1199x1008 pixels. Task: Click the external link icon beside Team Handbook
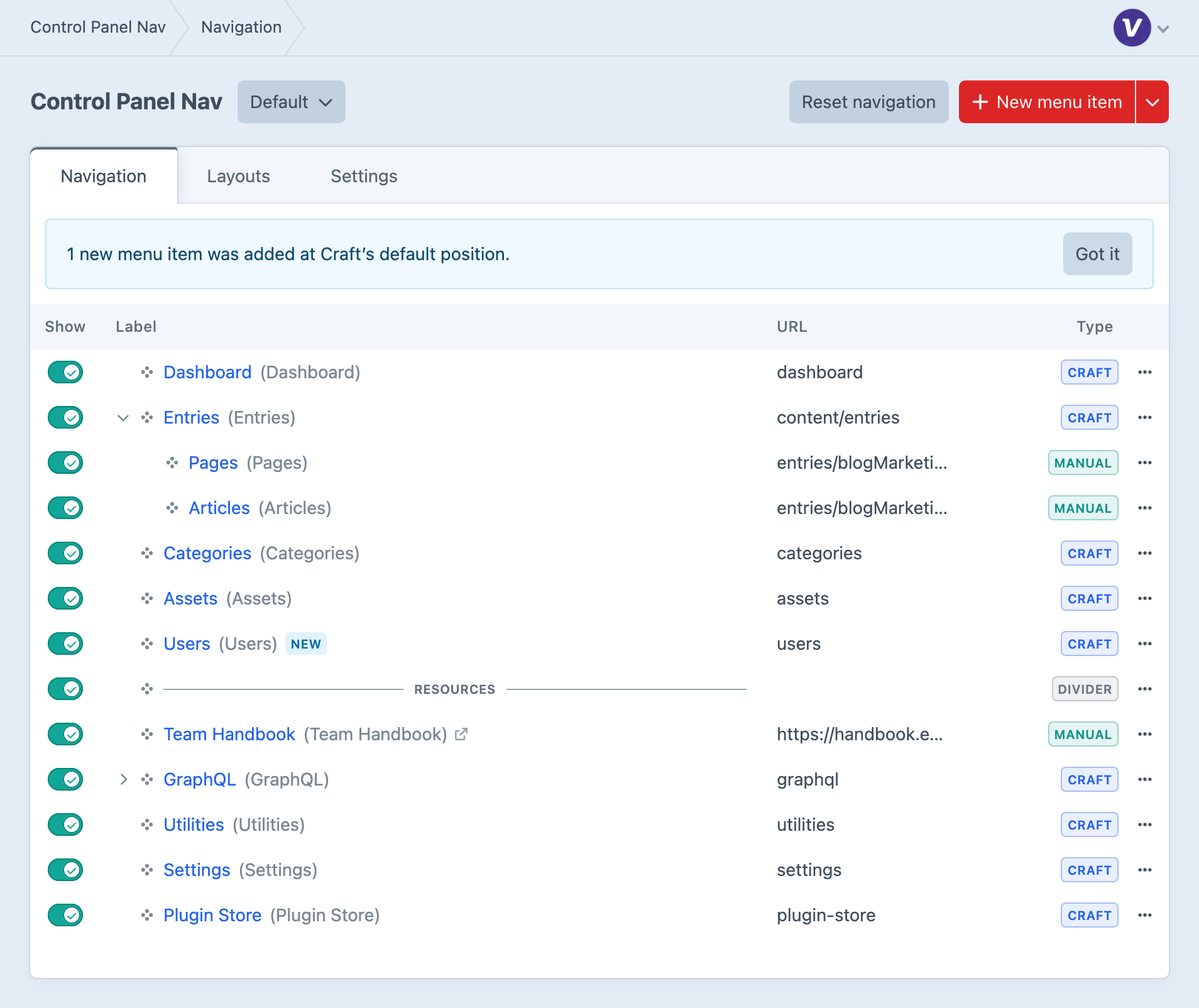[x=461, y=734]
